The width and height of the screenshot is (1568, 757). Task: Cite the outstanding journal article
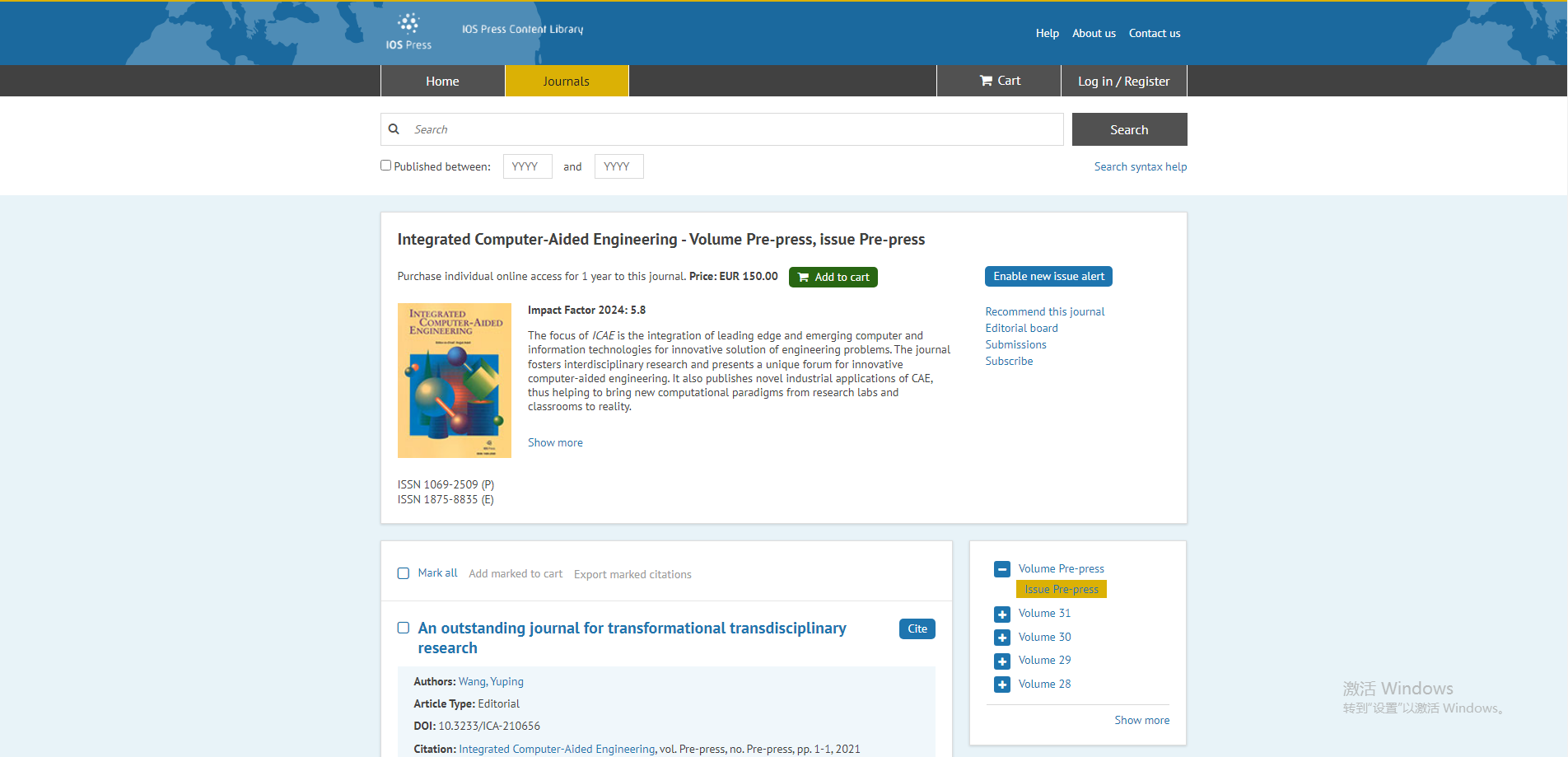pyautogui.click(x=917, y=628)
